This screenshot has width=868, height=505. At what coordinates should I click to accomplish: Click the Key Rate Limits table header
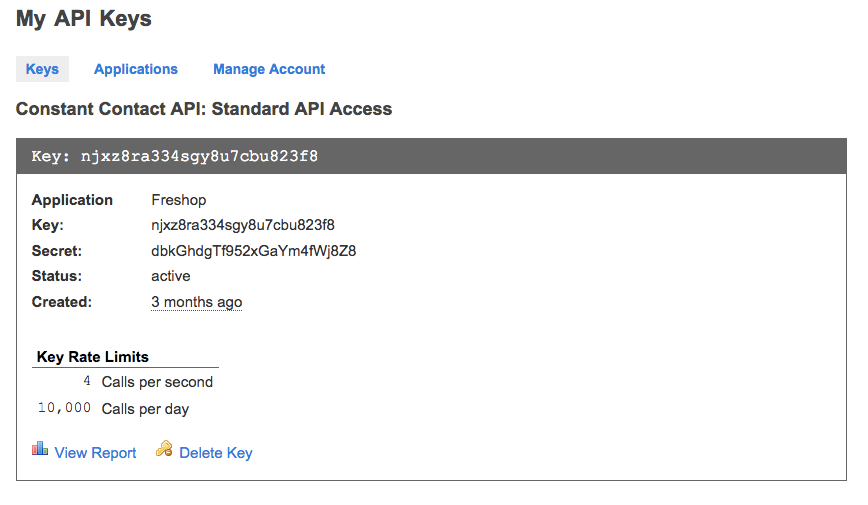click(x=125, y=357)
